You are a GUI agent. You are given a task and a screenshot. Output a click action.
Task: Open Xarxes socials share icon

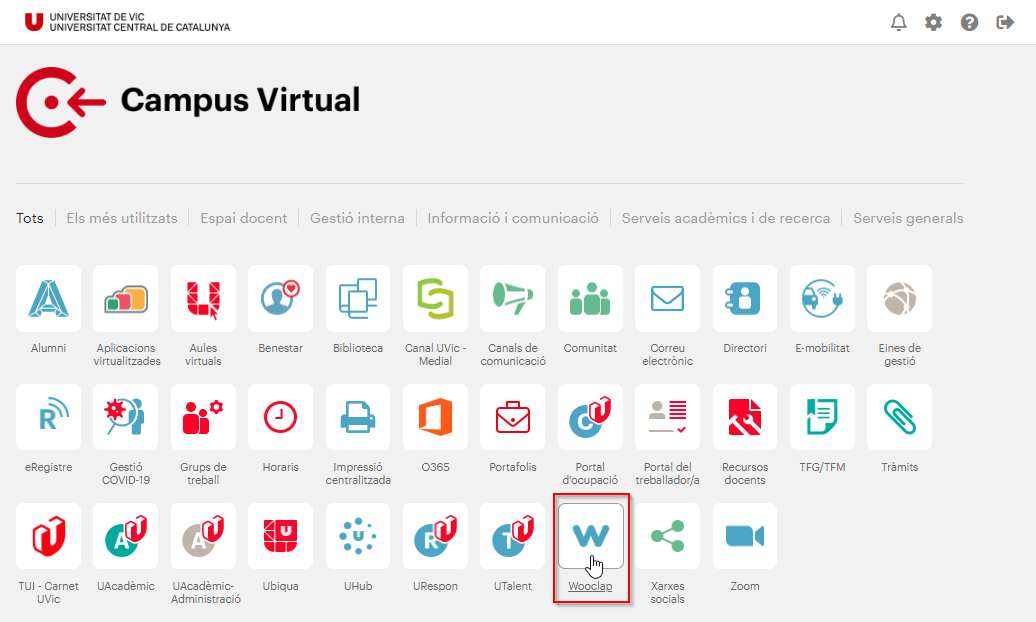coord(667,536)
